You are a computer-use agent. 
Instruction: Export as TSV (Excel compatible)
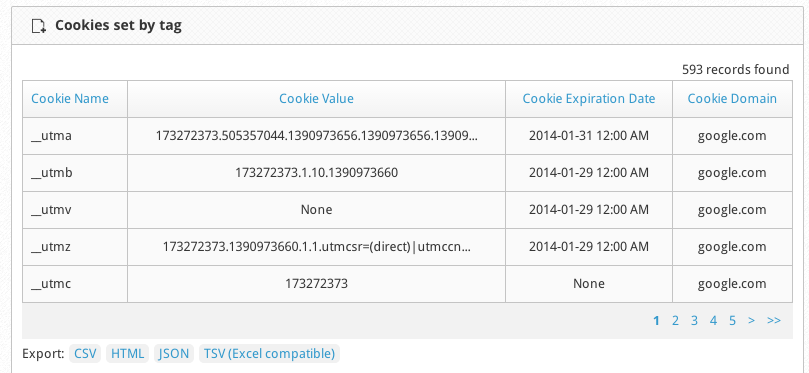pos(269,353)
